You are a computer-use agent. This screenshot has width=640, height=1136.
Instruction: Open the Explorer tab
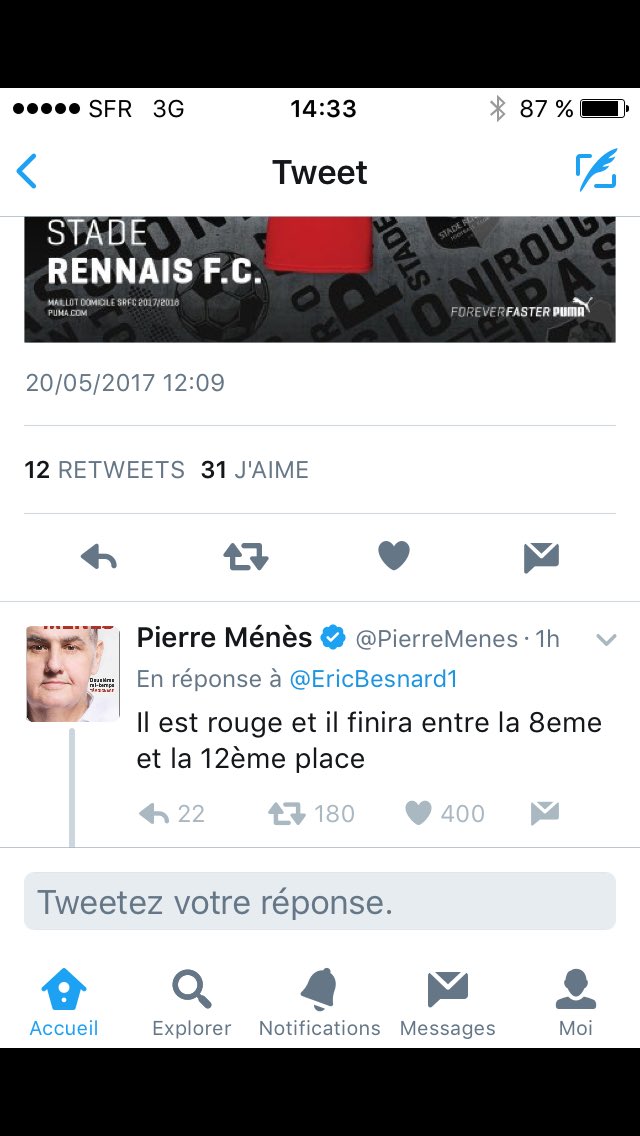pyautogui.click(x=191, y=1003)
